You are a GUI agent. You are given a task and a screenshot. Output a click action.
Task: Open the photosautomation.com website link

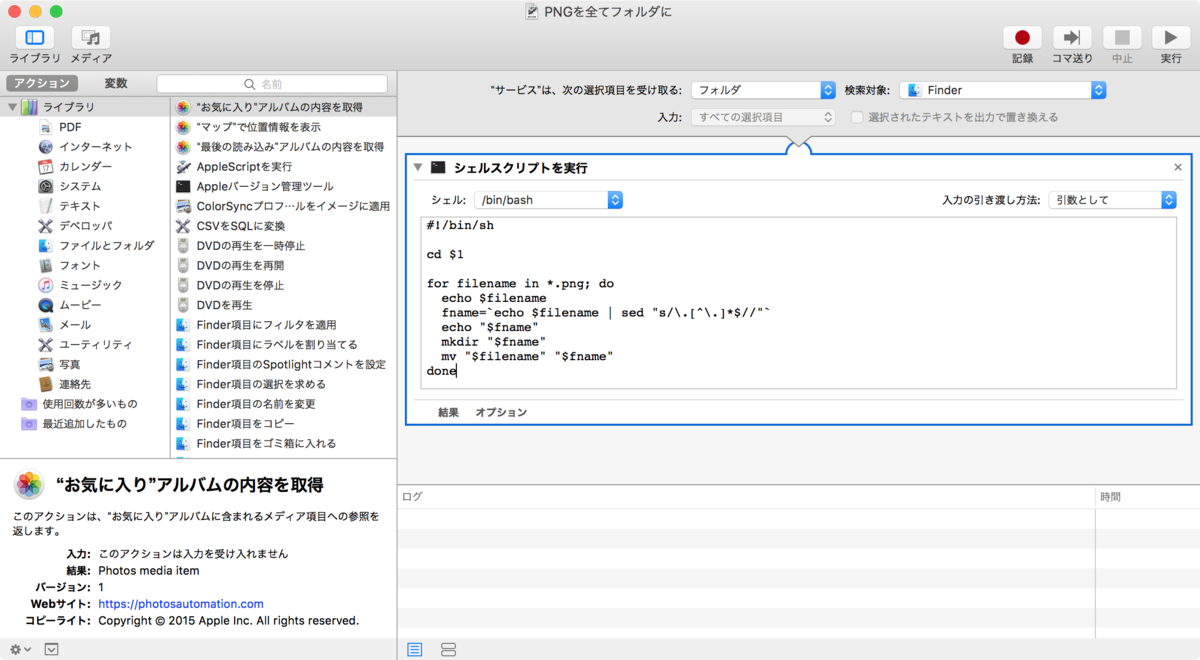click(x=181, y=604)
